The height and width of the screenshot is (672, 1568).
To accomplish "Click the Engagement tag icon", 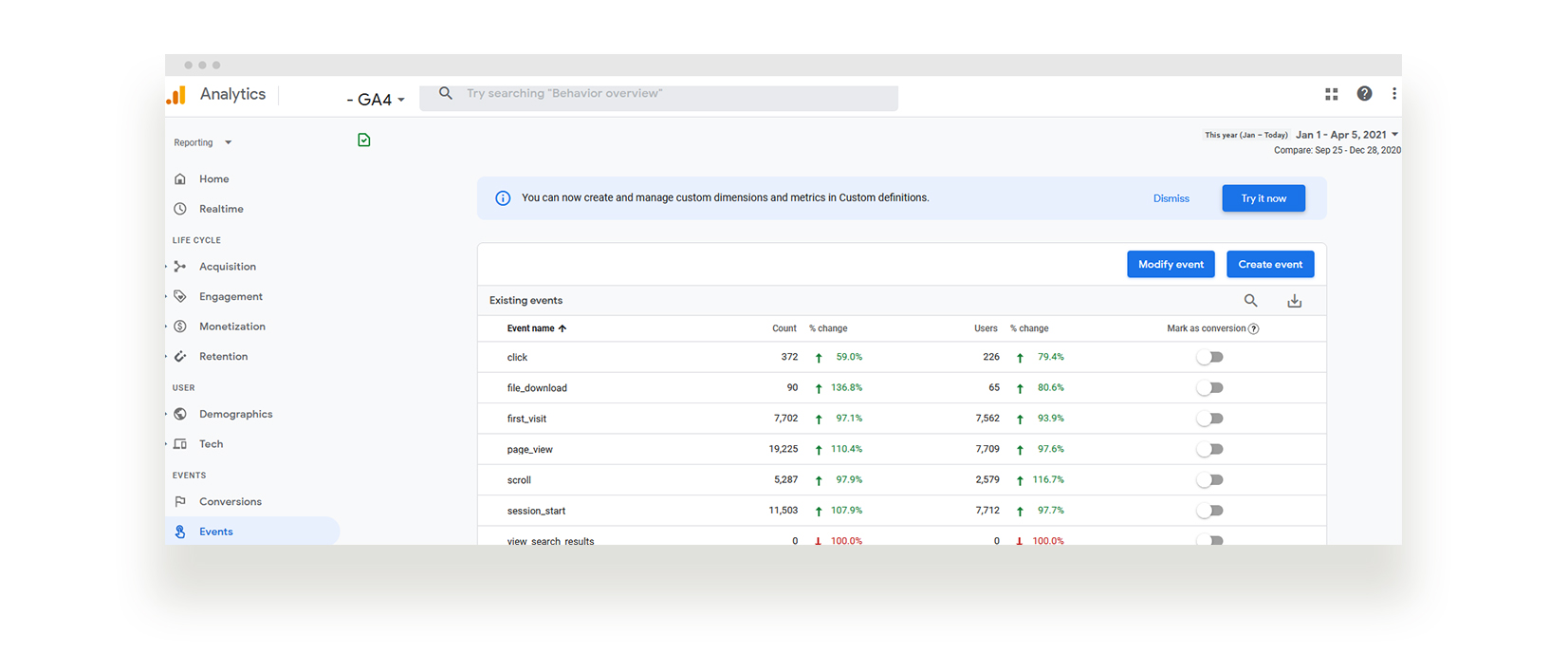I will point(180,296).
